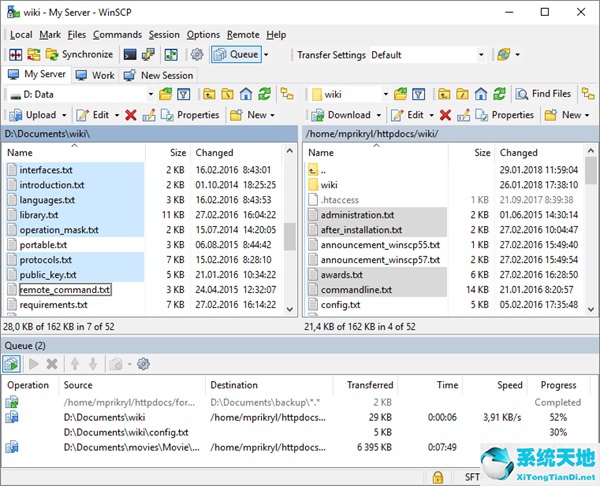This screenshot has width=600, height=486.
Task: Open the Options menu
Action: pyautogui.click(x=203, y=35)
